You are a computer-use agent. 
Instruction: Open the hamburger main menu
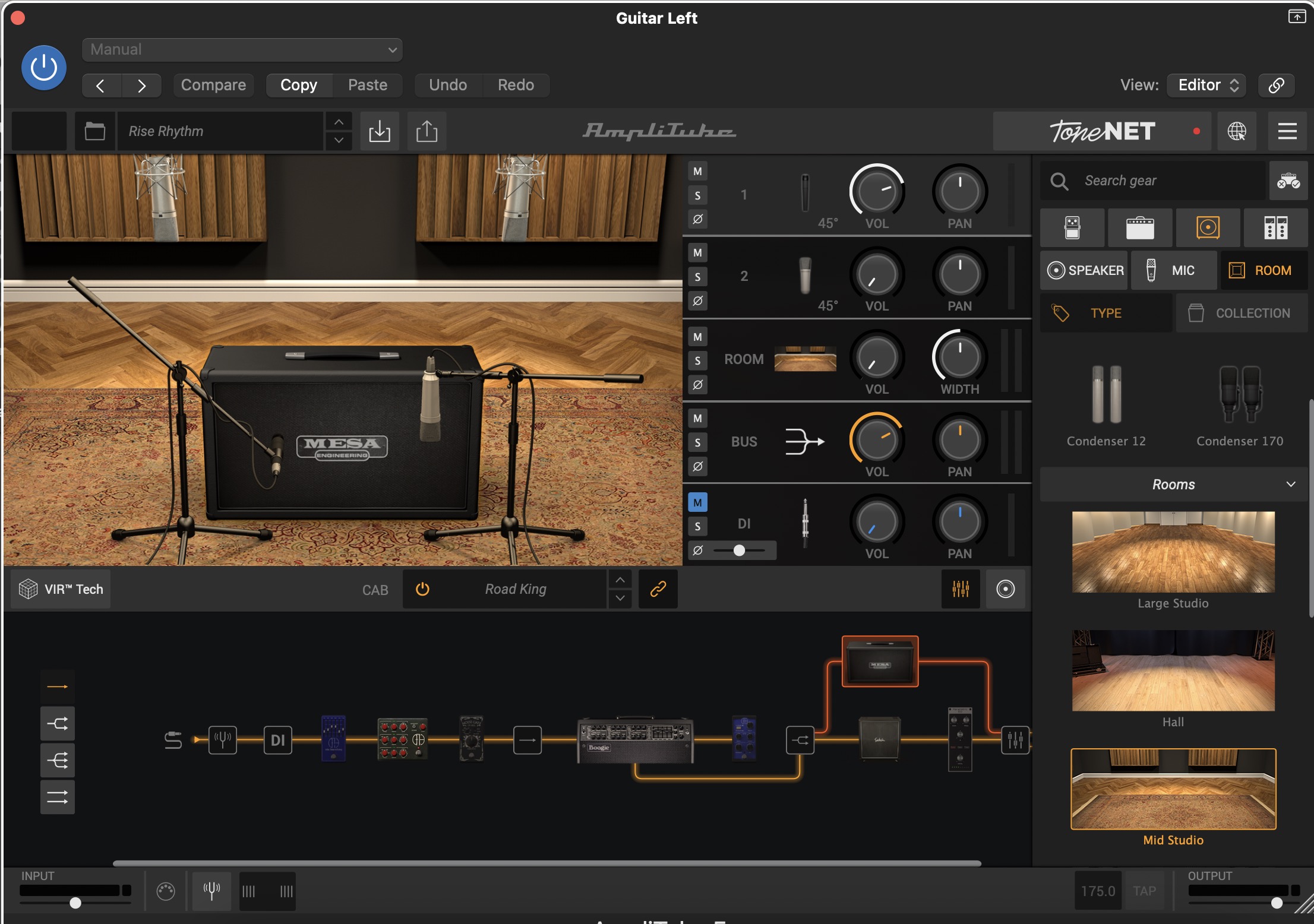click(x=1287, y=131)
